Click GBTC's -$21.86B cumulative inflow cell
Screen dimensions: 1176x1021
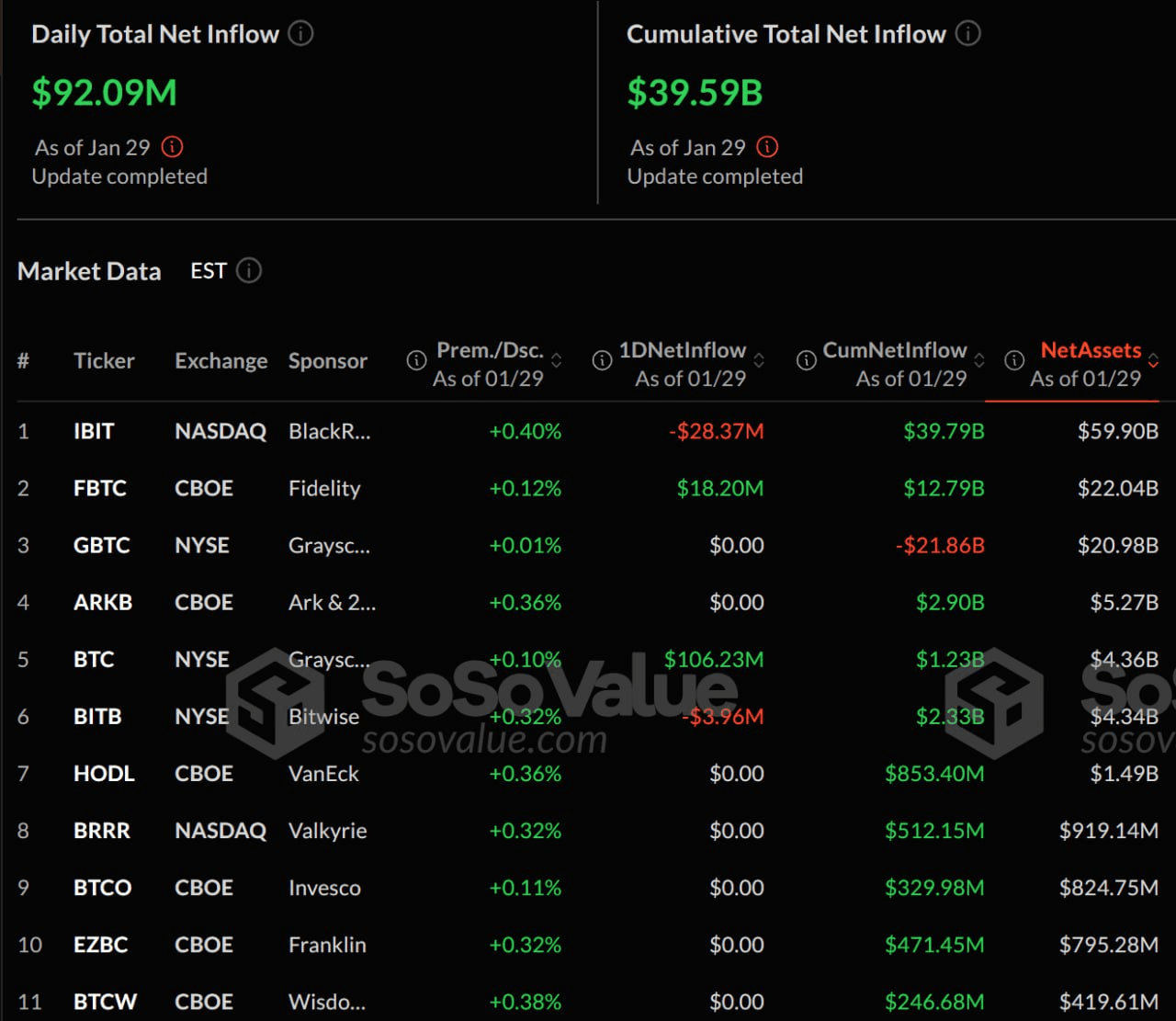point(940,545)
